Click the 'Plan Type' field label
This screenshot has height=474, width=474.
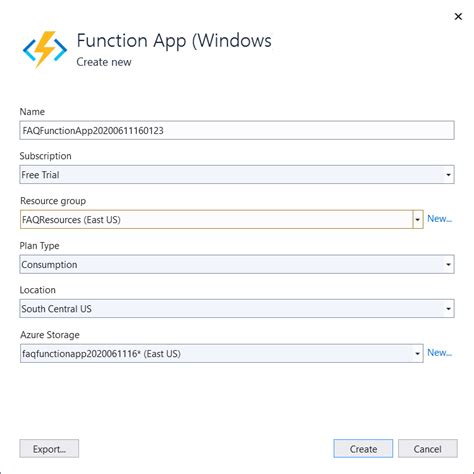[39, 246]
